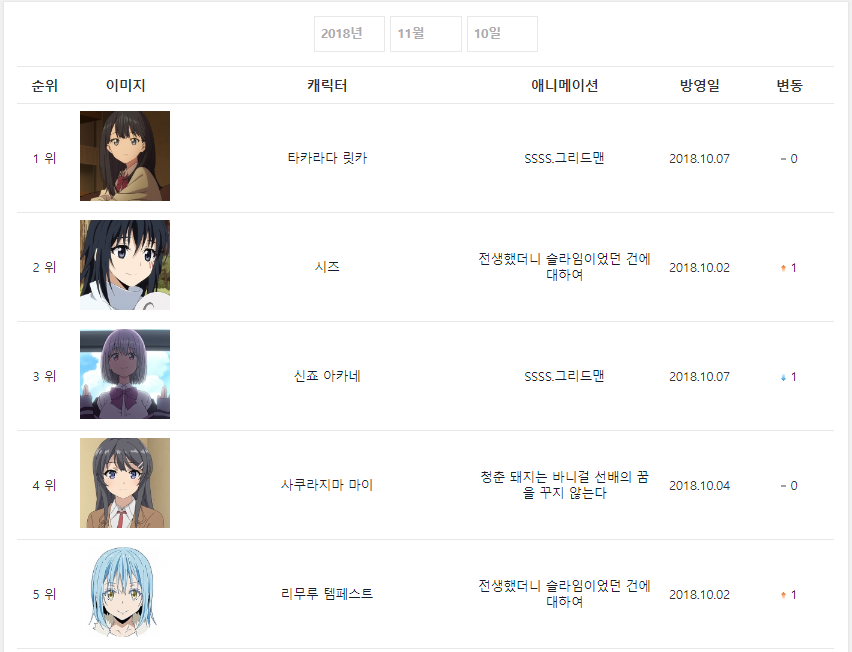The image size is (852, 652).
Task: Select SSSS.그리드맨 title in the first row
Action: (564, 158)
